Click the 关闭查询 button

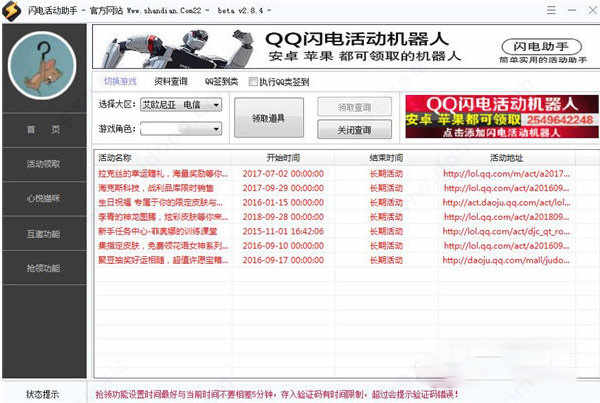[x=354, y=130]
